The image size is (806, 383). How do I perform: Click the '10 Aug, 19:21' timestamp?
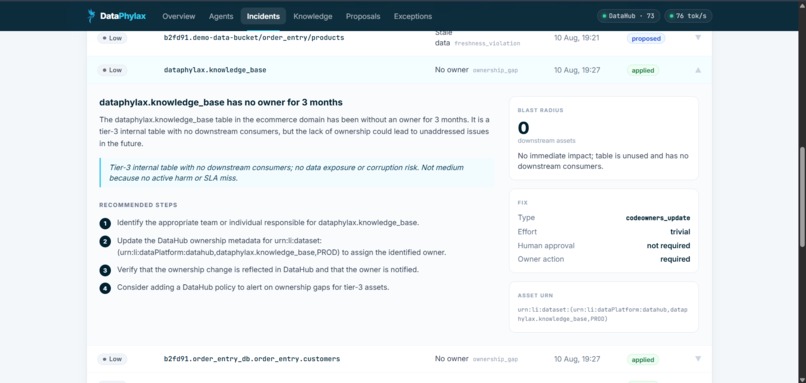pyautogui.click(x=576, y=38)
